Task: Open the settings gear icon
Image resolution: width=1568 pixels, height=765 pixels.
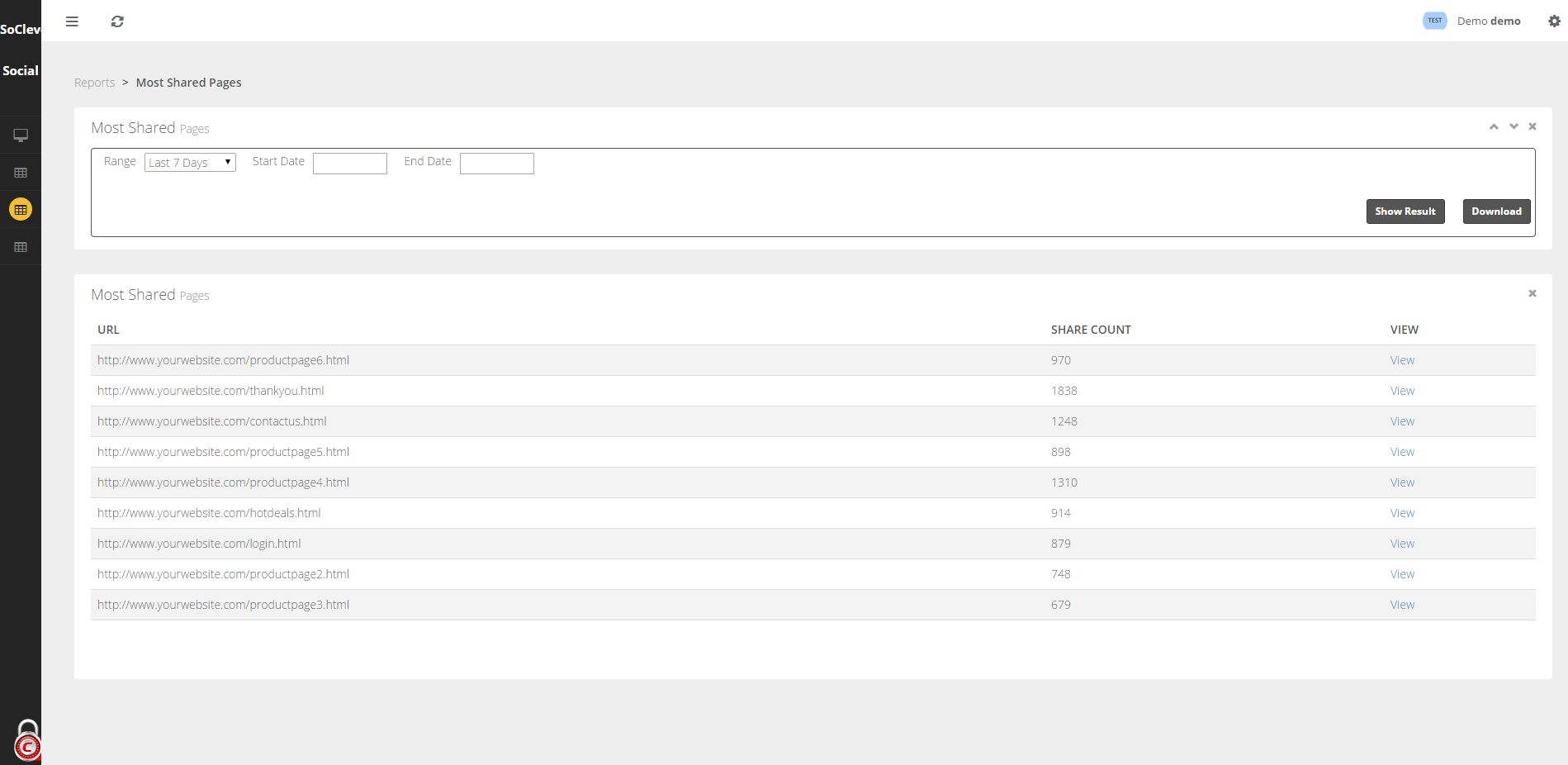Action: 1554,21
